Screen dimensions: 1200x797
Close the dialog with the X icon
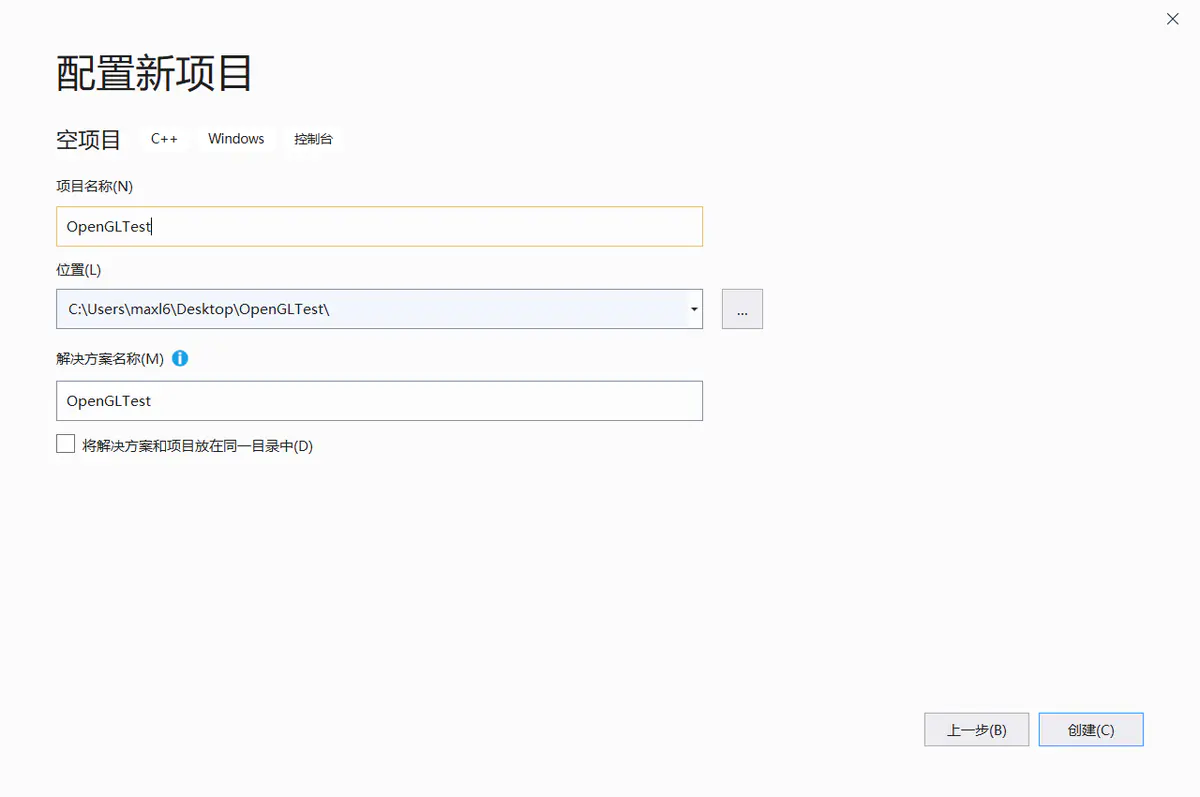pos(1171,18)
